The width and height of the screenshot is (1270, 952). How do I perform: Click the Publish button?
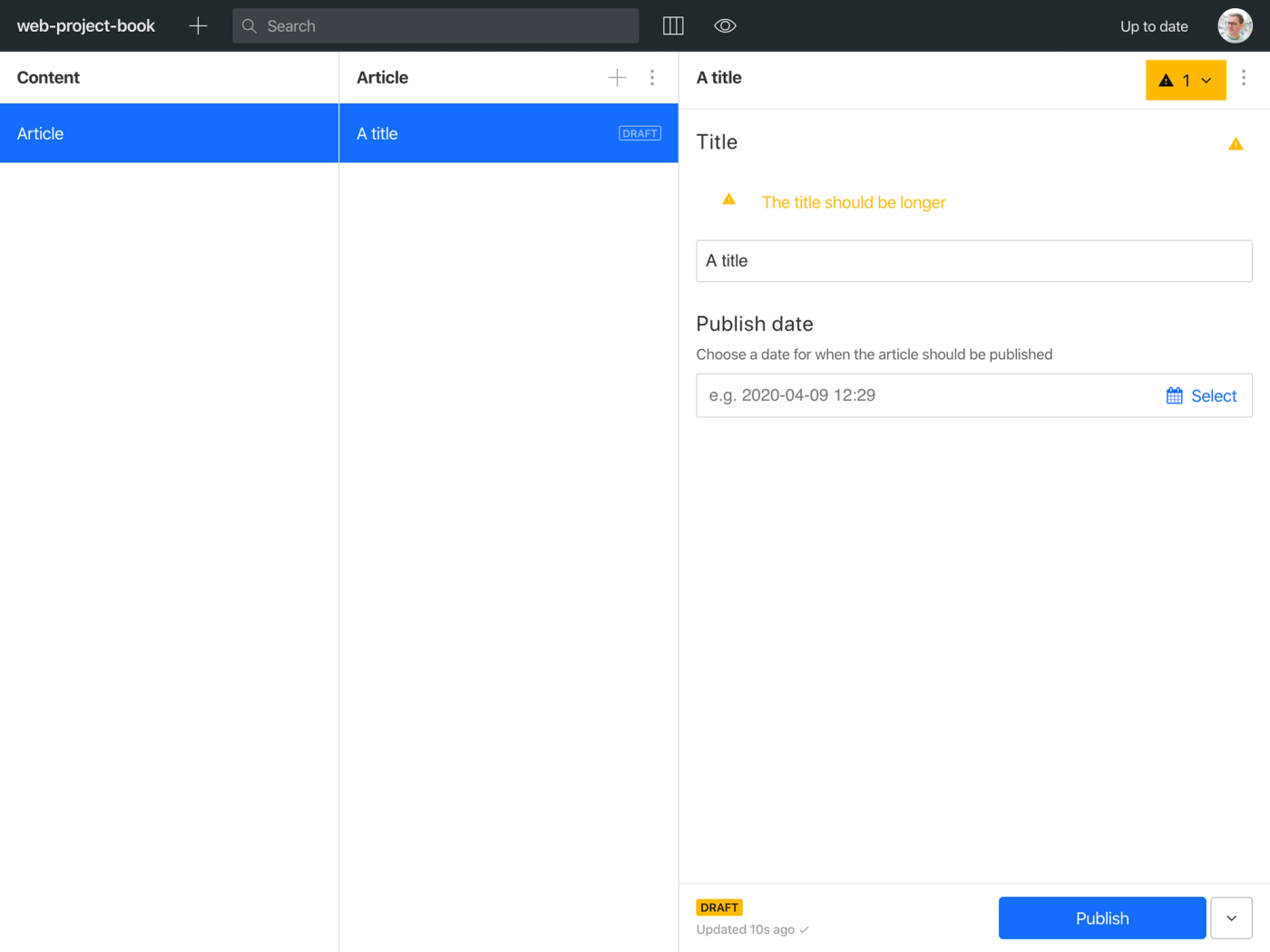(x=1101, y=918)
